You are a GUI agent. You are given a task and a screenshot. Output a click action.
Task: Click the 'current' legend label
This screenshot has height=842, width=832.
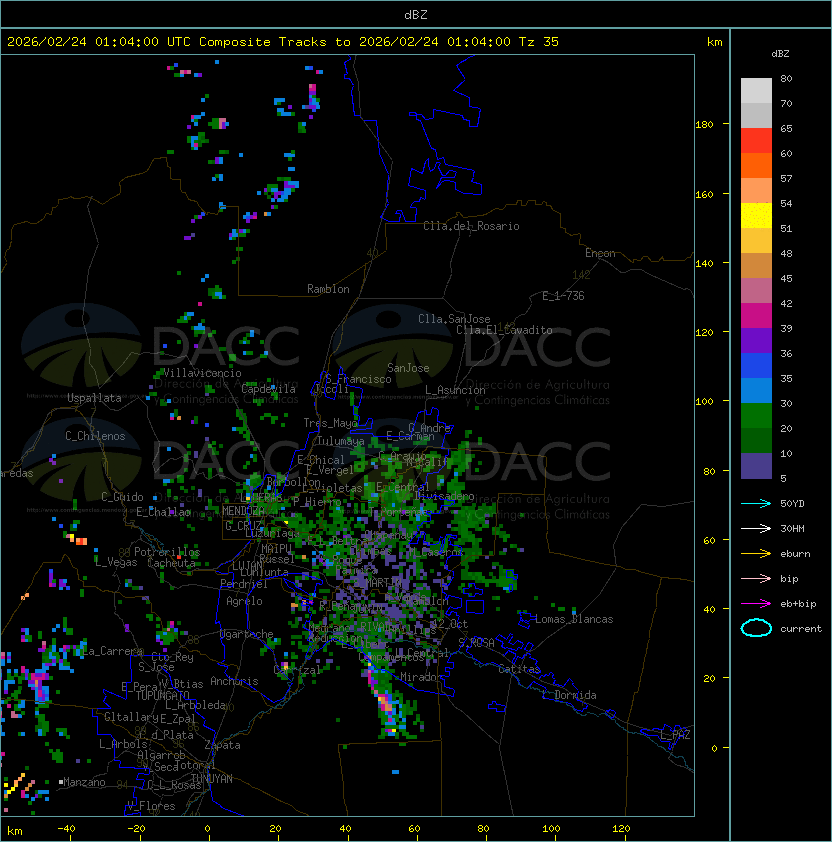click(801, 628)
